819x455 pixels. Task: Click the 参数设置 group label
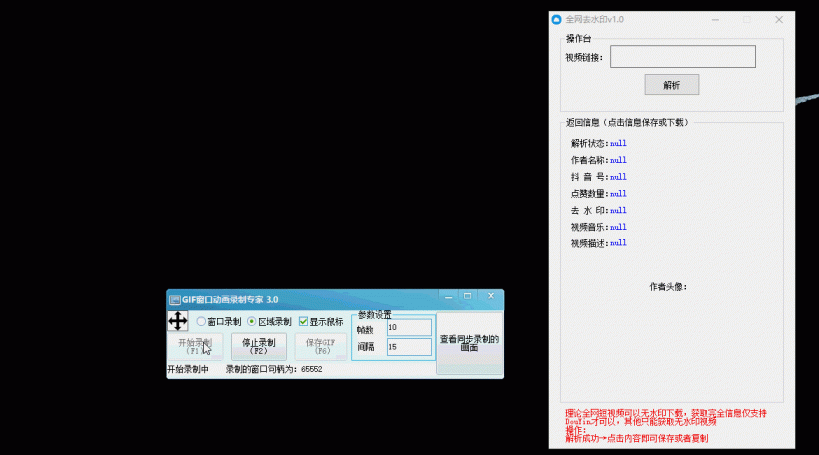[x=375, y=315]
